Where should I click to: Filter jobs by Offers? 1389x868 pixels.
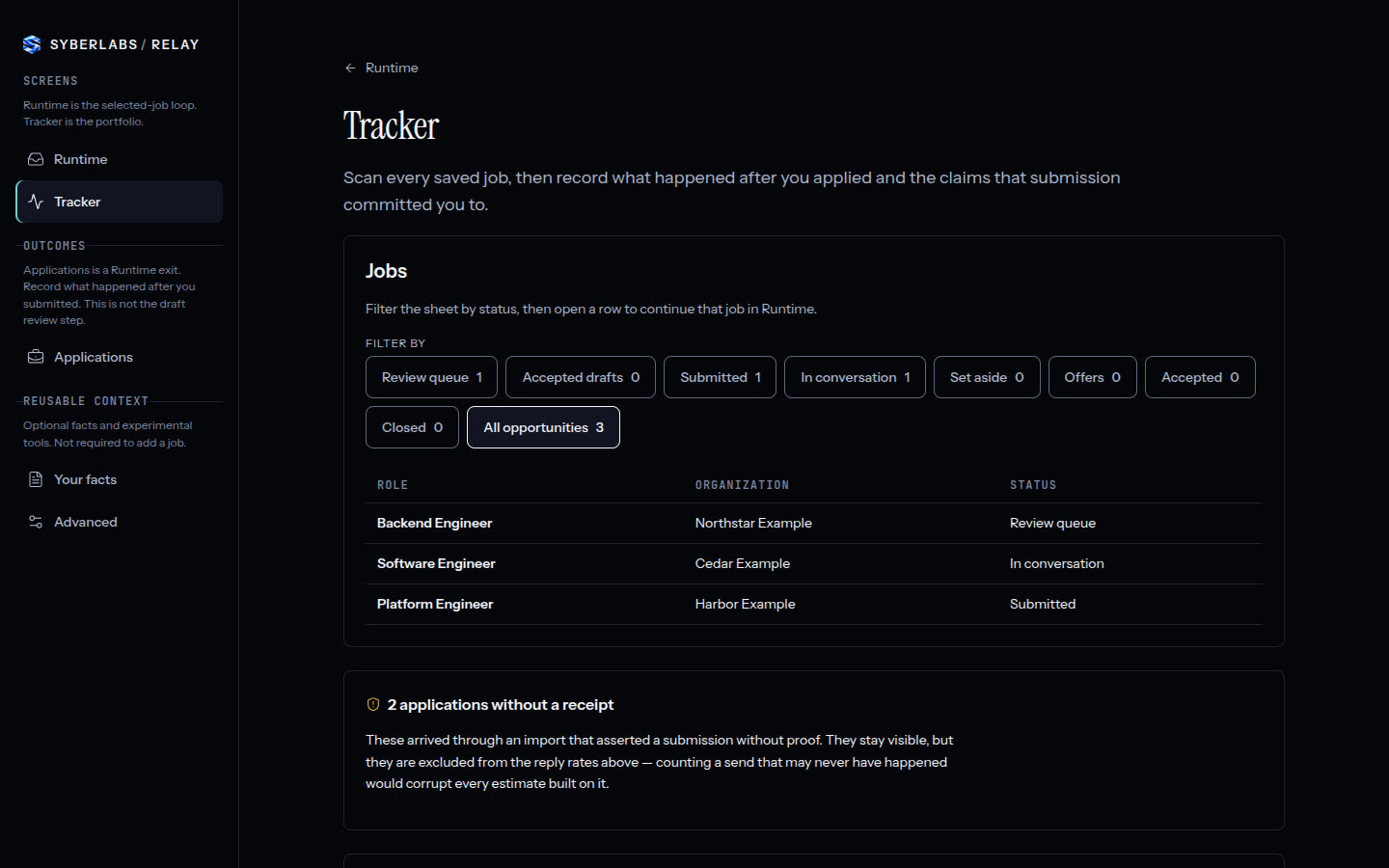coord(1092,377)
